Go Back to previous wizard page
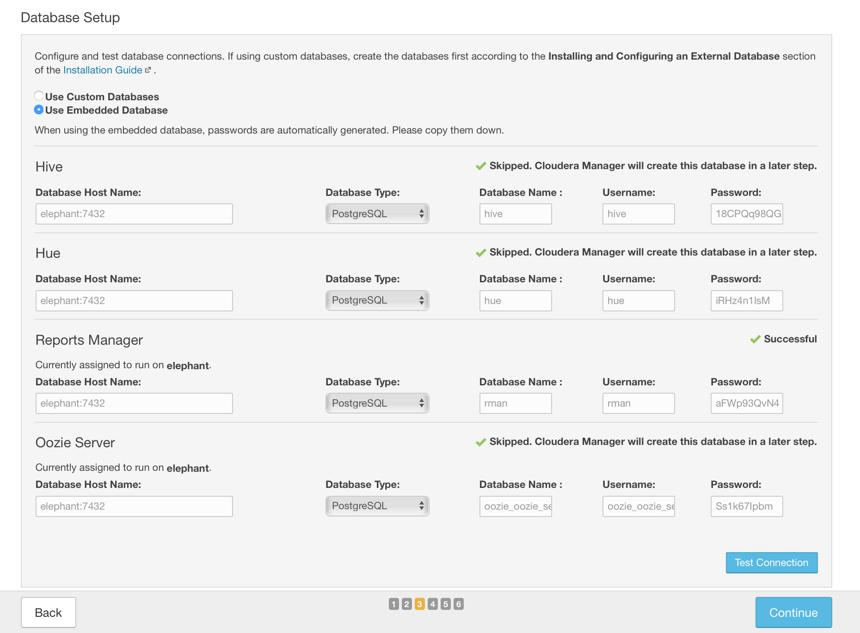 [48, 613]
